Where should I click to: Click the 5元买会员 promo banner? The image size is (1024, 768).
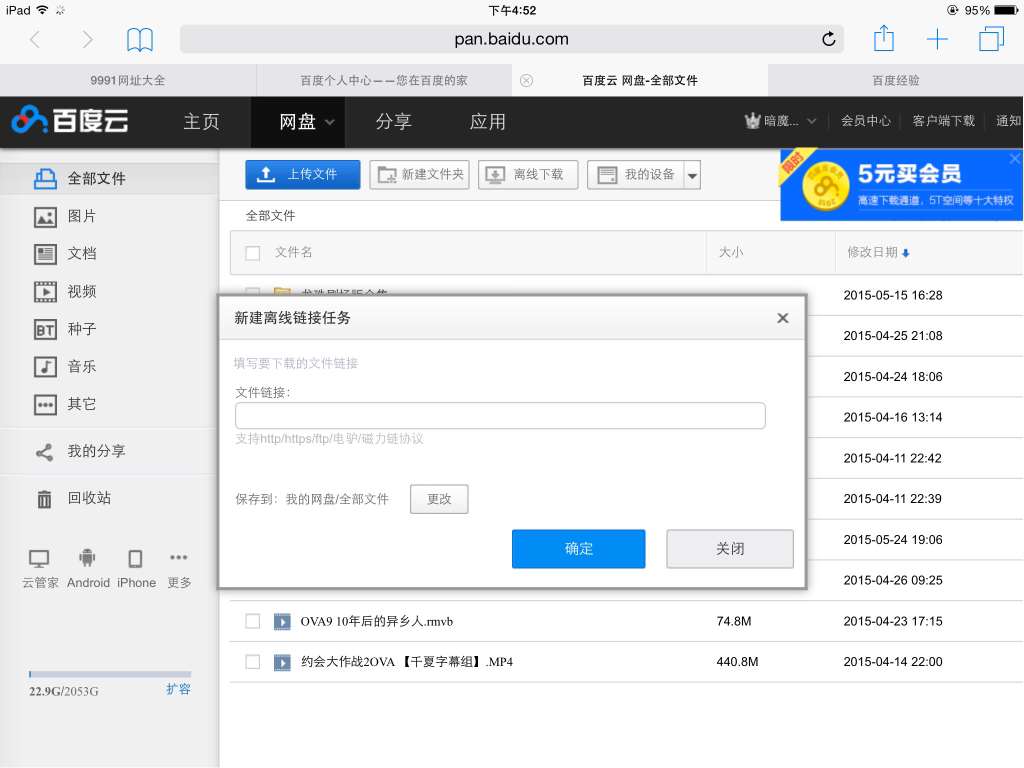click(901, 185)
